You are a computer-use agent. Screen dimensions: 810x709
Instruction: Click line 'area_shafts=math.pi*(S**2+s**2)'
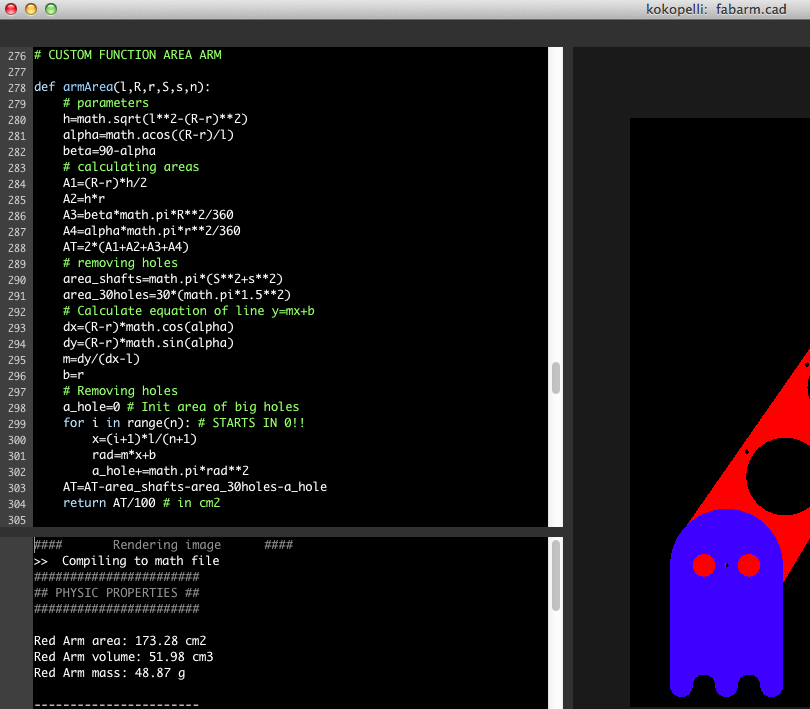[x=173, y=279]
